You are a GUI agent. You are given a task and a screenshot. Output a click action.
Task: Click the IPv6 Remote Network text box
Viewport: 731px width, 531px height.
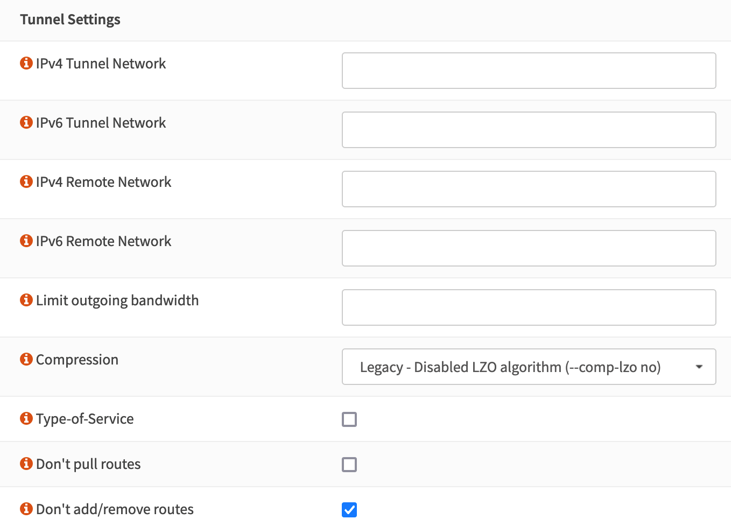click(528, 248)
